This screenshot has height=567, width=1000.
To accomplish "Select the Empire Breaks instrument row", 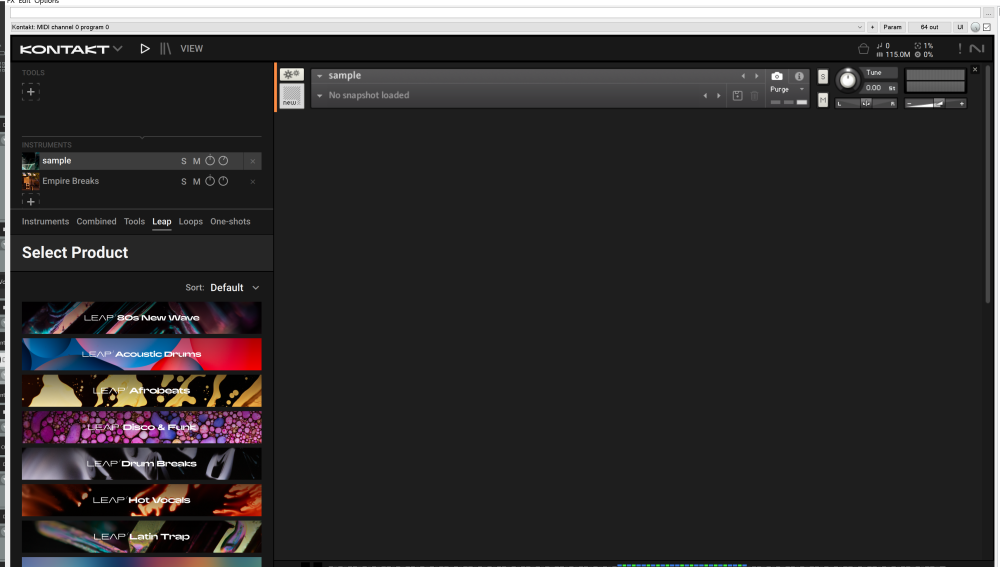I will point(142,181).
